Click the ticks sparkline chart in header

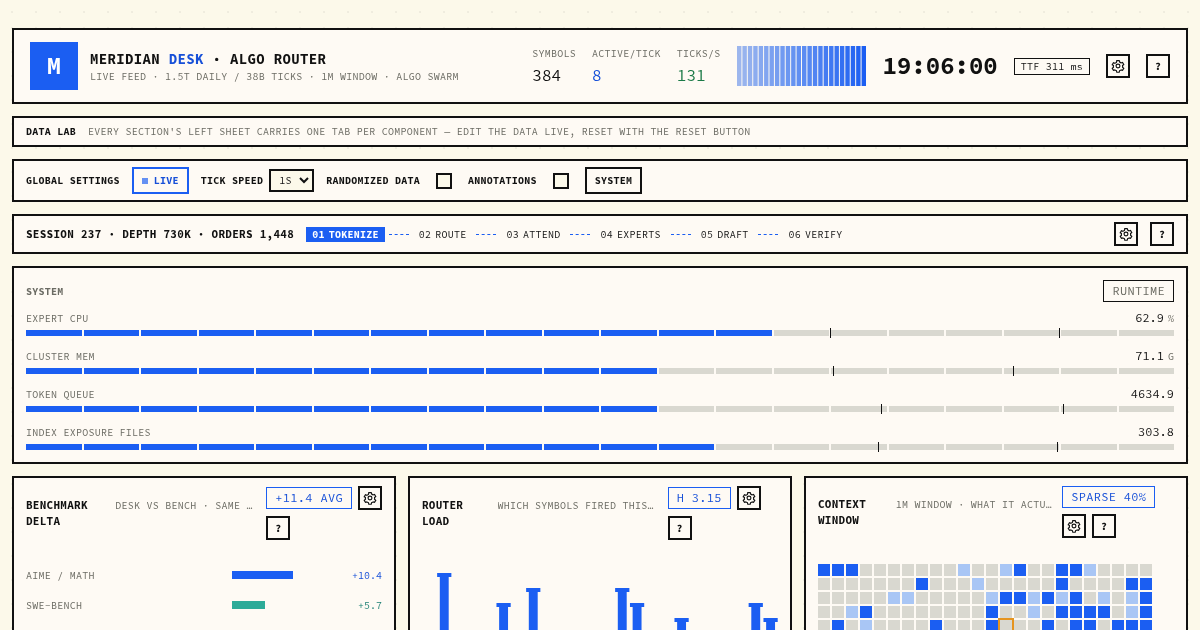point(801,66)
